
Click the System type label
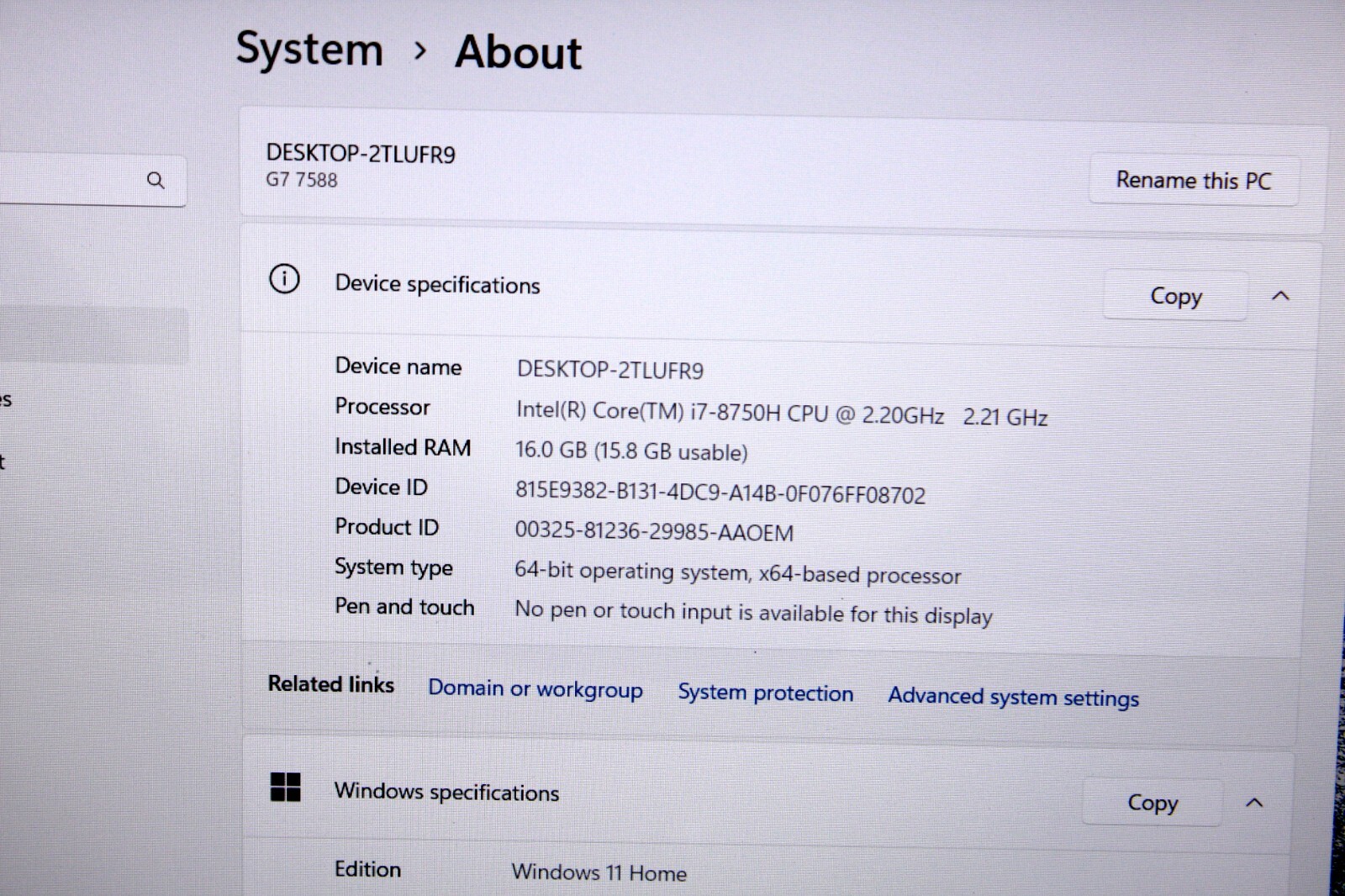[393, 567]
